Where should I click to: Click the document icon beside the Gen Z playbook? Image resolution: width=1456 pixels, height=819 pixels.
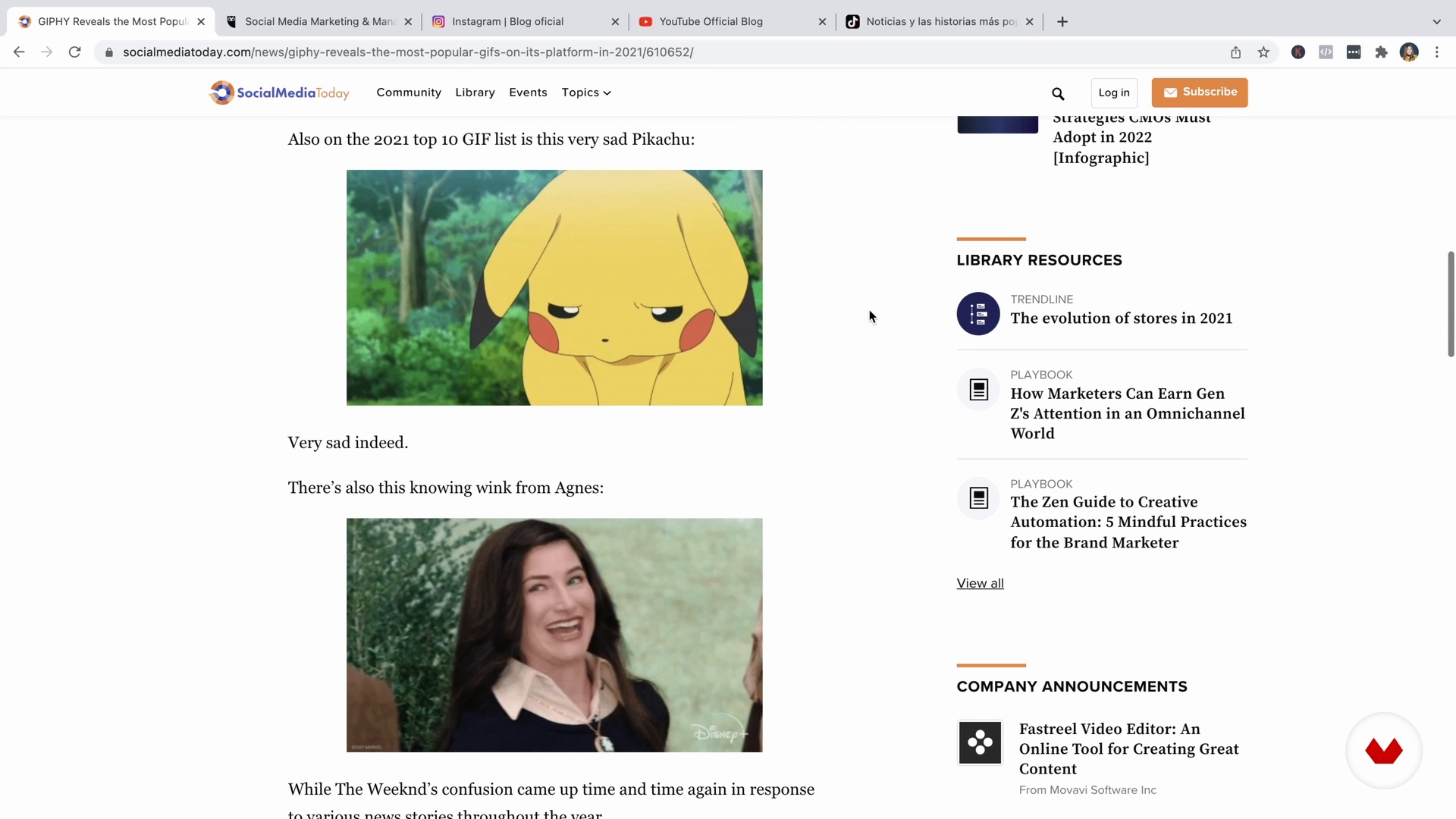click(979, 390)
